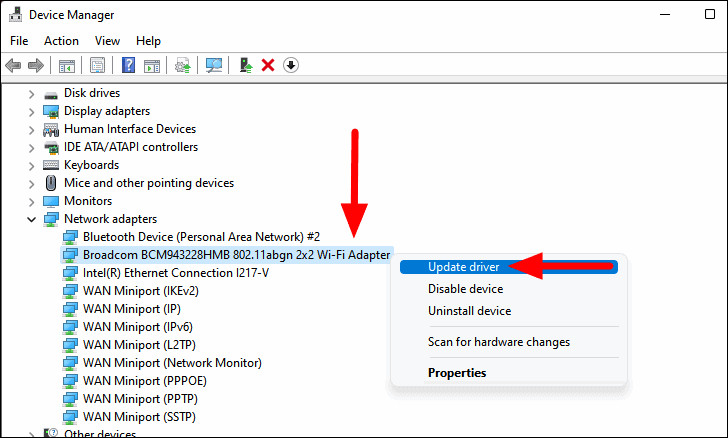Expand the Human Interface Devices node
Image resolution: width=728 pixels, height=438 pixels.
click(x=31, y=130)
